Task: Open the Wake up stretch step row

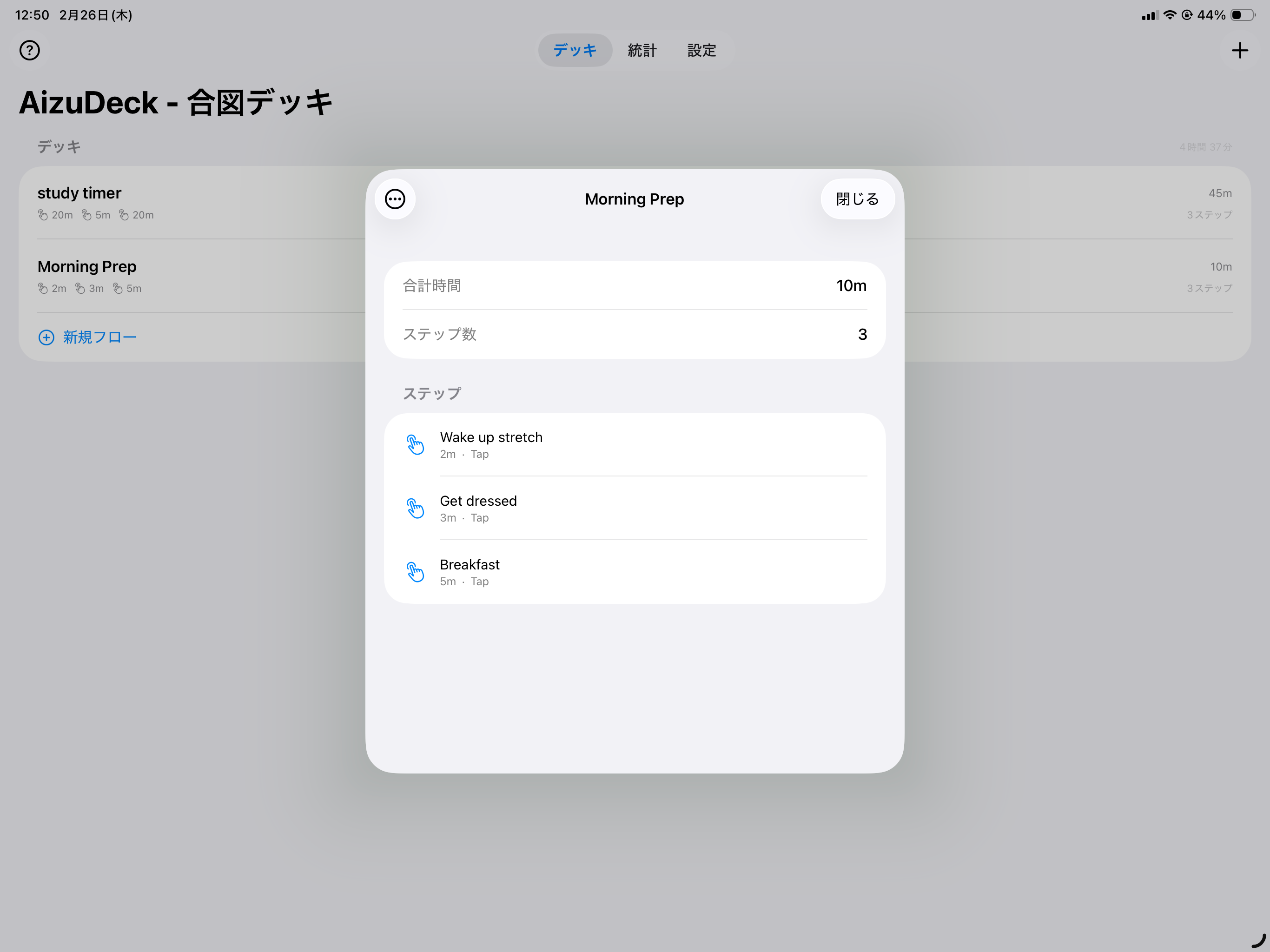Action: point(635,445)
